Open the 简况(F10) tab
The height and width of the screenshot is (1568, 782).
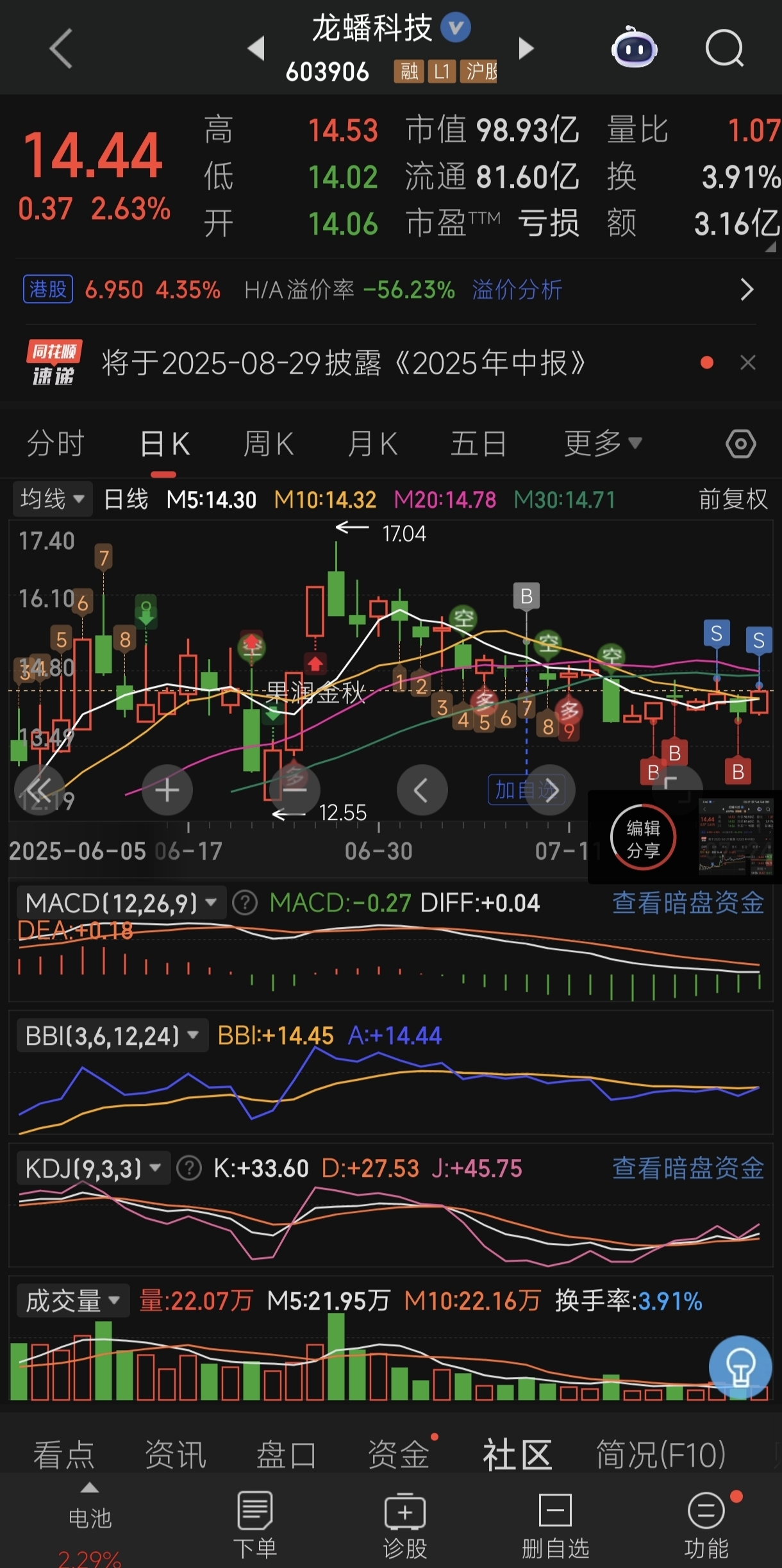point(661,1454)
